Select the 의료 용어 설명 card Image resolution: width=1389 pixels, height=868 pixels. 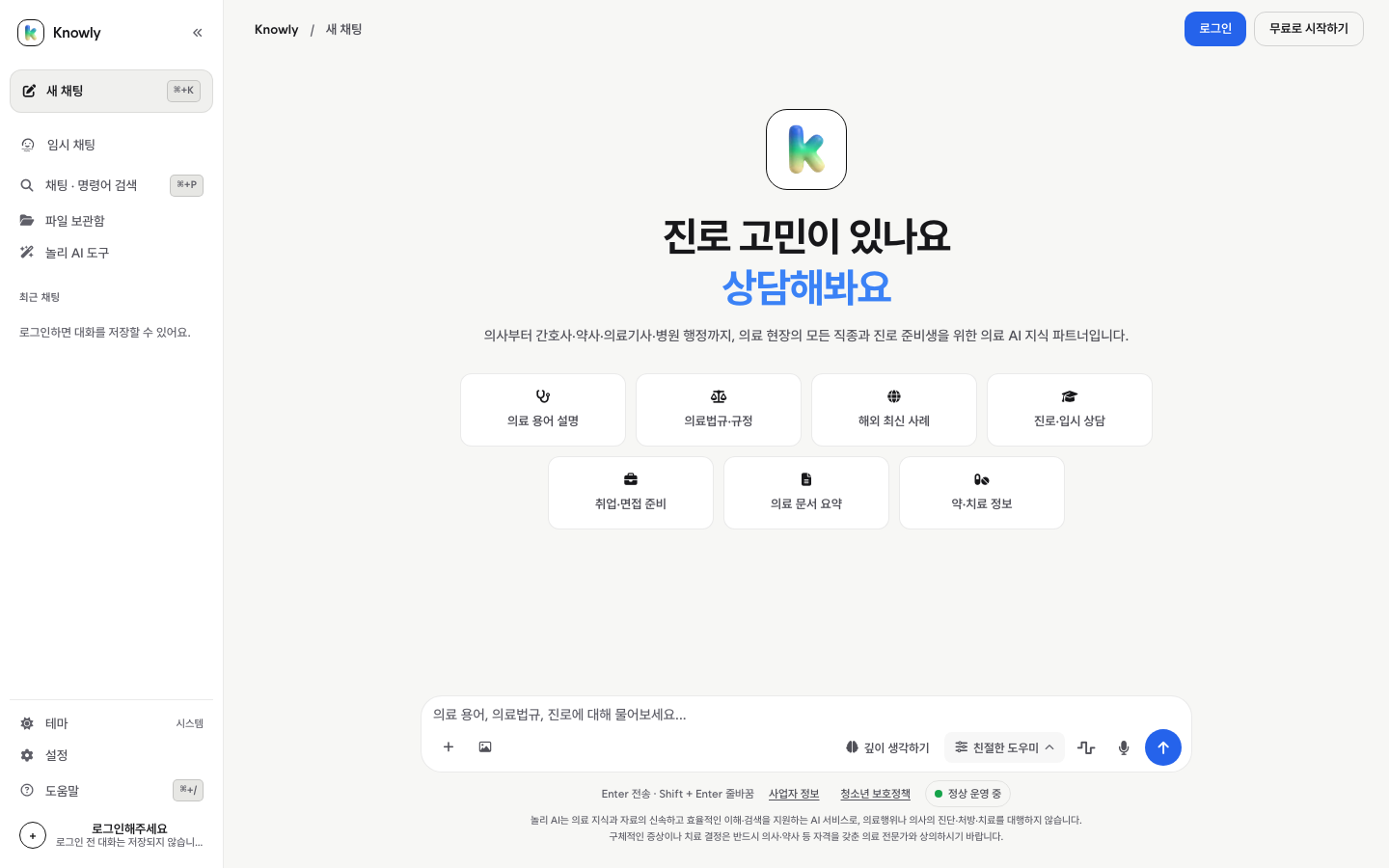click(x=543, y=410)
